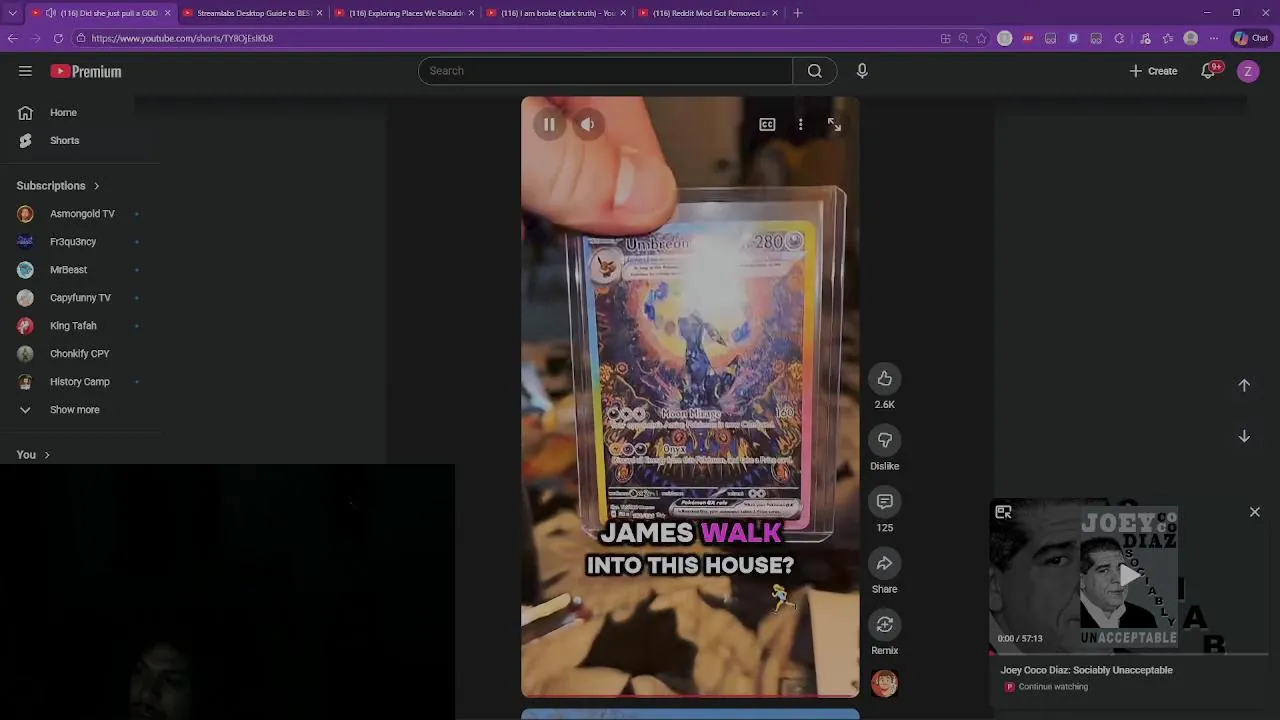Open the comments with 125 count
1280x720 pixels.
(884, 502)
